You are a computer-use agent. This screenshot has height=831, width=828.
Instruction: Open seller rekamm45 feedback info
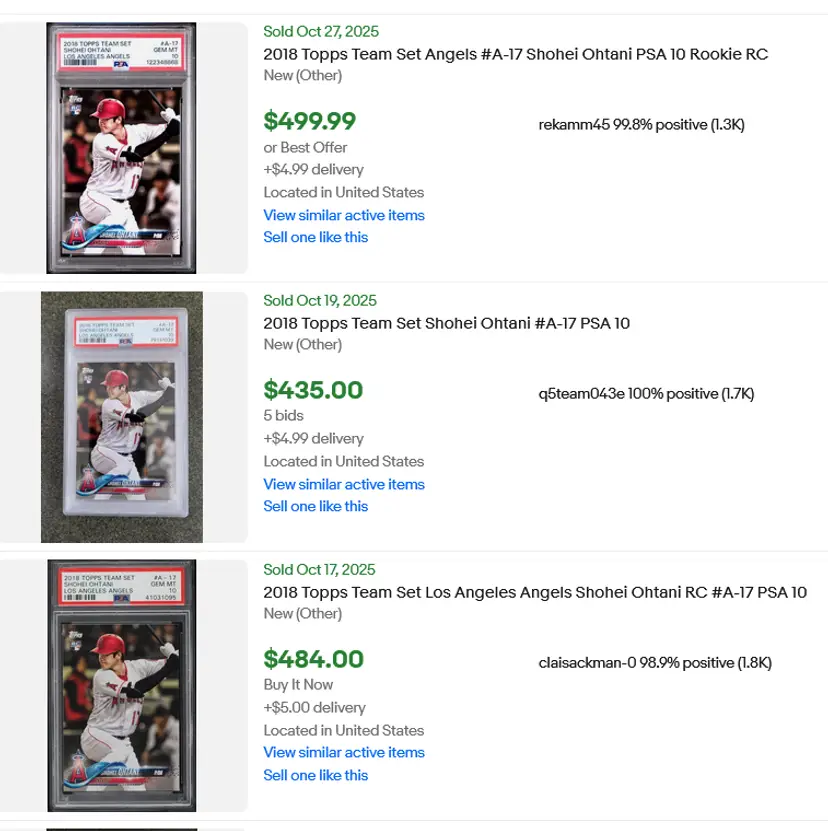pos(641,125)
